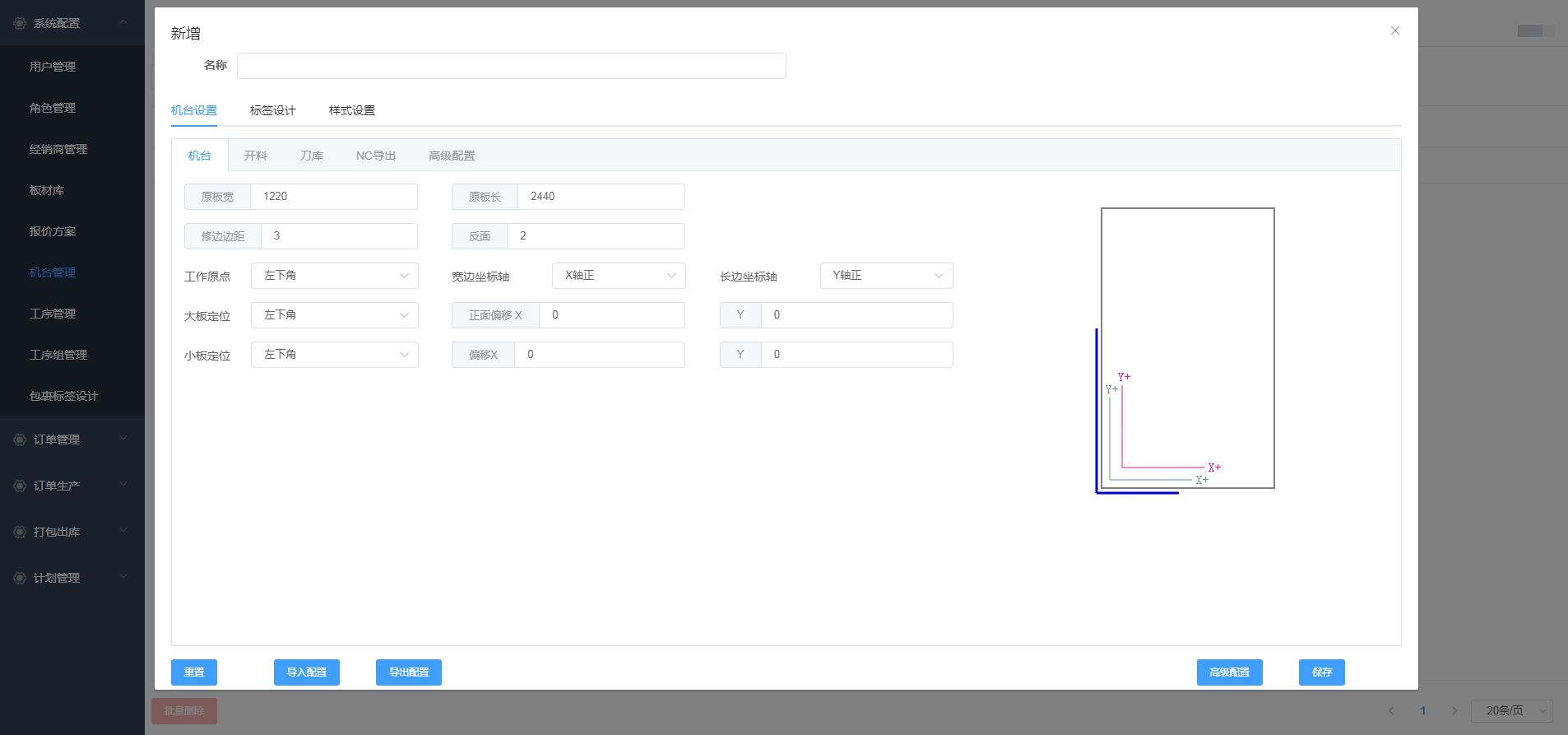Switch to the 标签设计 tab
Image resolution: width=1568 pixels, height=735 pixels.
click(x=272, y=110)
